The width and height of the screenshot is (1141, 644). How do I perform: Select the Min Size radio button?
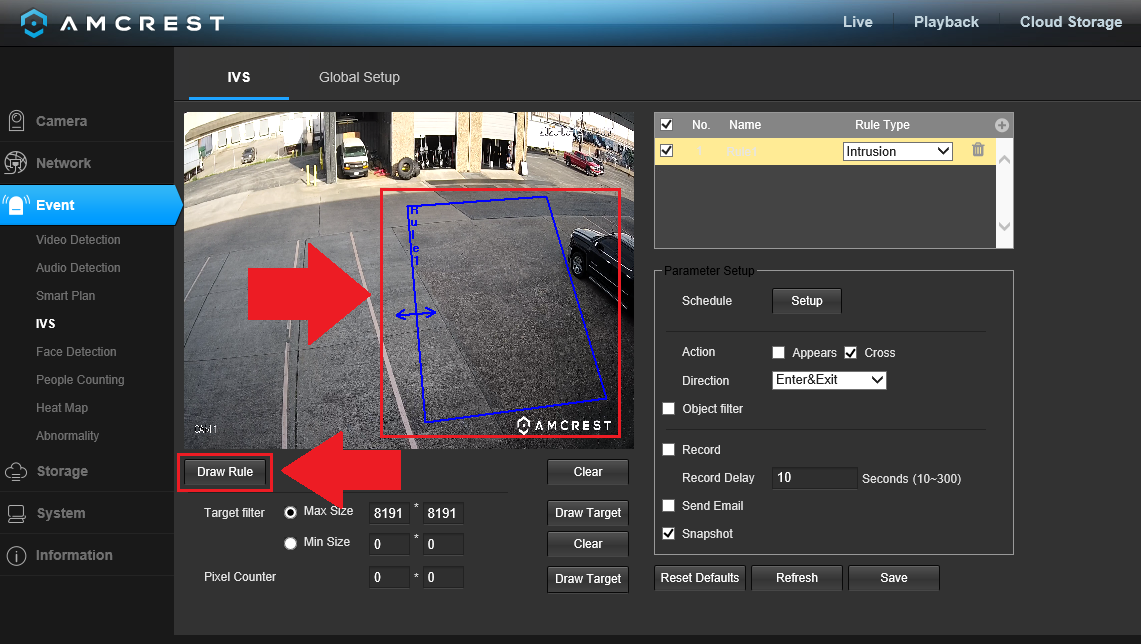click(x=290, y=543)
